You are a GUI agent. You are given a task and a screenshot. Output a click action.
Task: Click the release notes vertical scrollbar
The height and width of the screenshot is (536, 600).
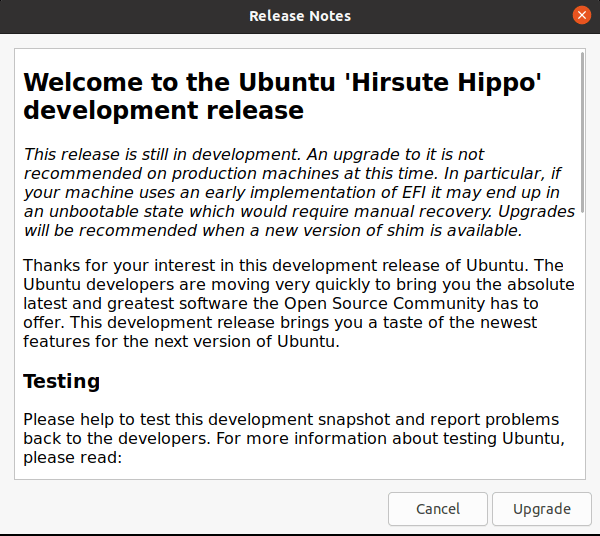tap(582, 133)
